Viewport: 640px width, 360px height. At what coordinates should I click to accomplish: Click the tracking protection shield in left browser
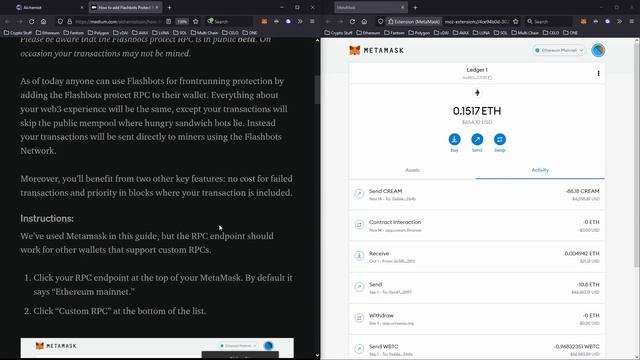(60, 21)
